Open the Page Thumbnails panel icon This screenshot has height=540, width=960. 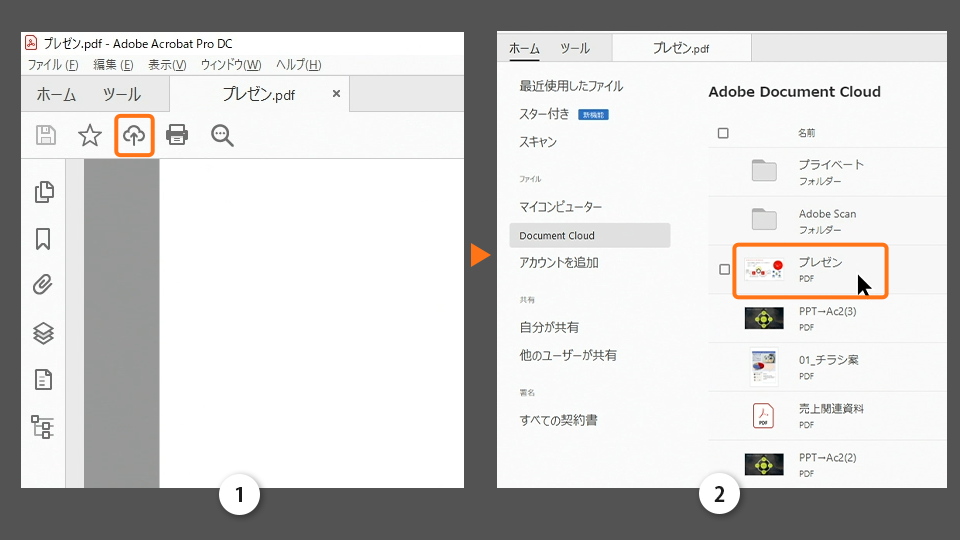pyautogui.click(x=43, y=192)
